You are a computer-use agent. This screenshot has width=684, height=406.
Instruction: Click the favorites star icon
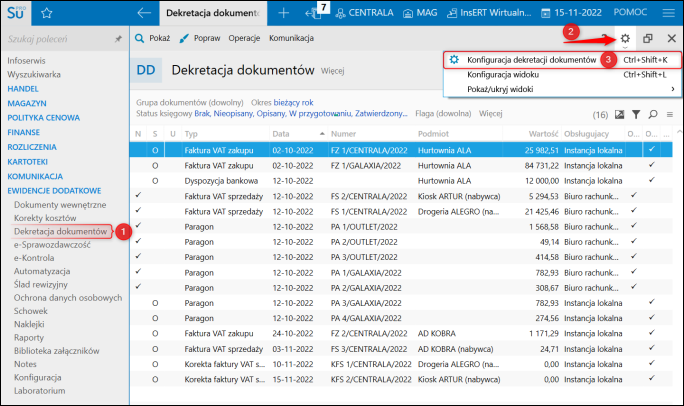47,13
